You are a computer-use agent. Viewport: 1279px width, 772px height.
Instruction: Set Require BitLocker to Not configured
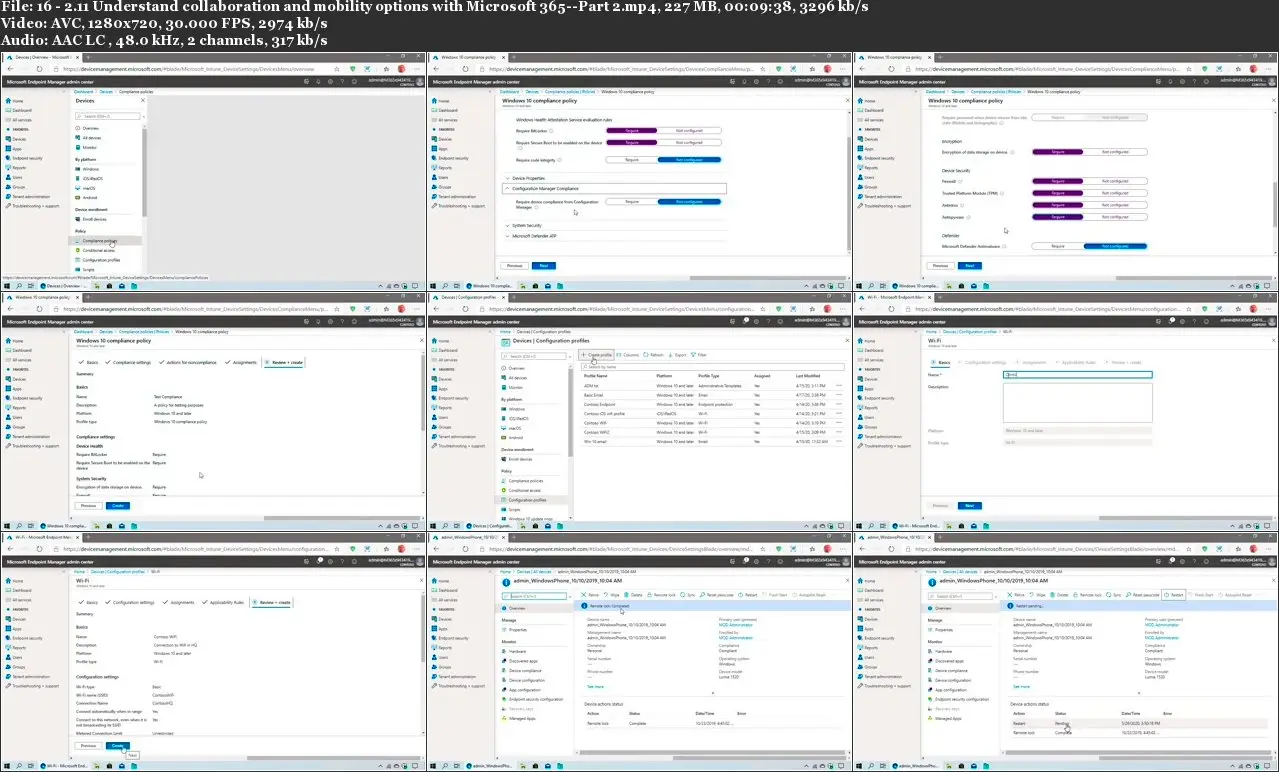pos(689,130)
